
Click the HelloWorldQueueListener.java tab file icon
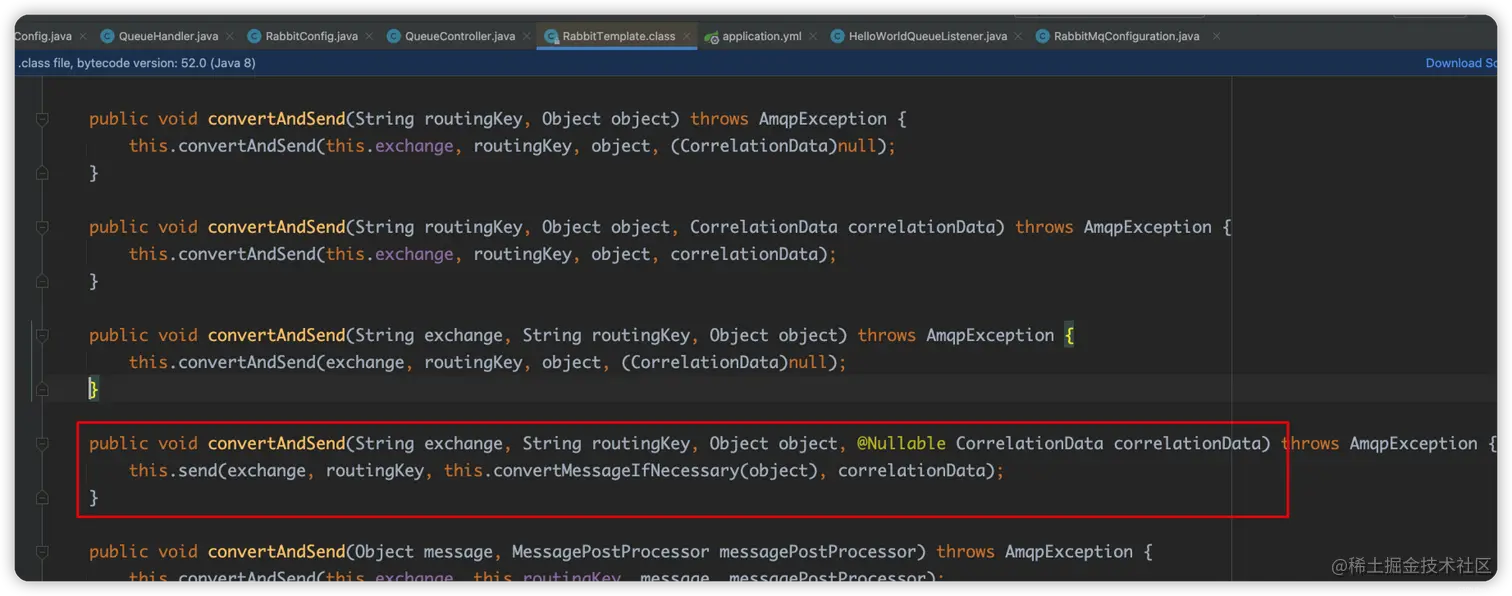pos(837,36)
